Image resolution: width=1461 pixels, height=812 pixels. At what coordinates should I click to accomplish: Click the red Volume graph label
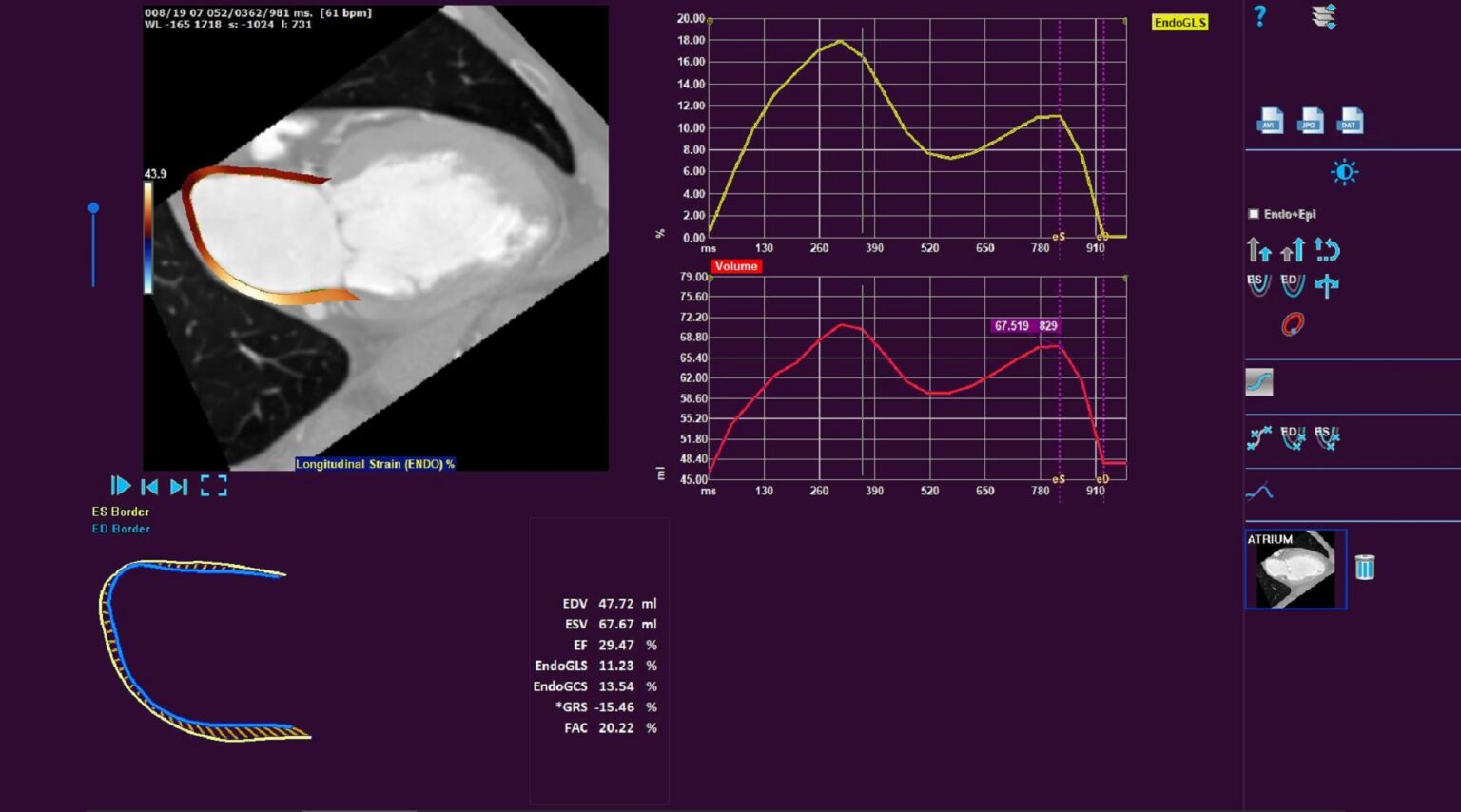(x=735, y=266)
